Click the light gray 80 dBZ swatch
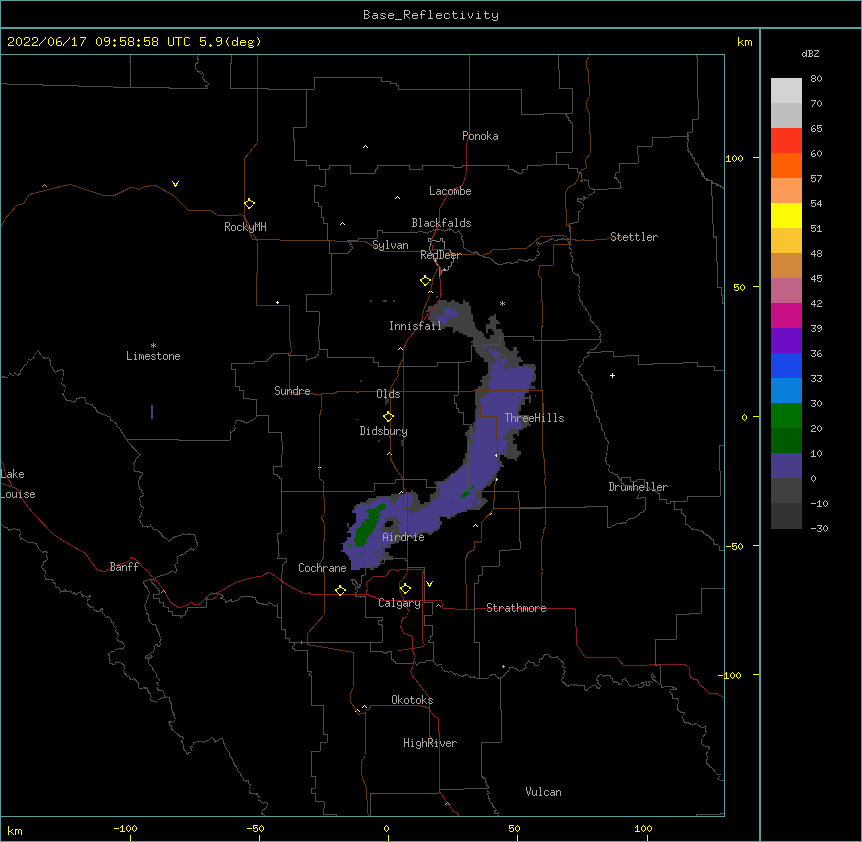862x842 pixels. pos(786,91)
